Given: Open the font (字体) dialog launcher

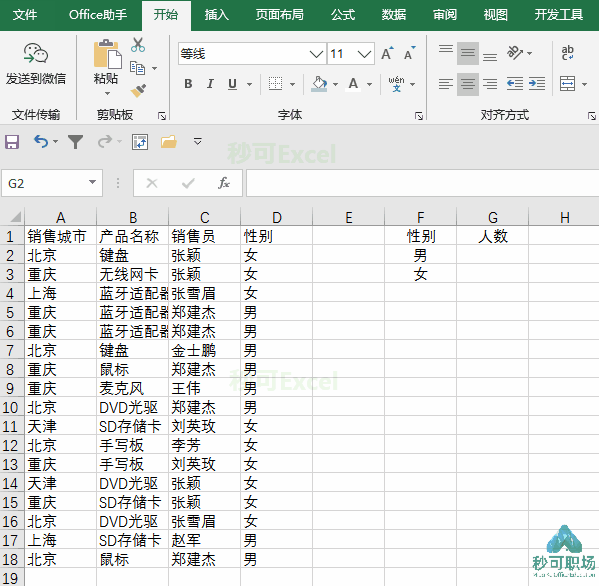Looking at the screenshot, I should 419,116.
